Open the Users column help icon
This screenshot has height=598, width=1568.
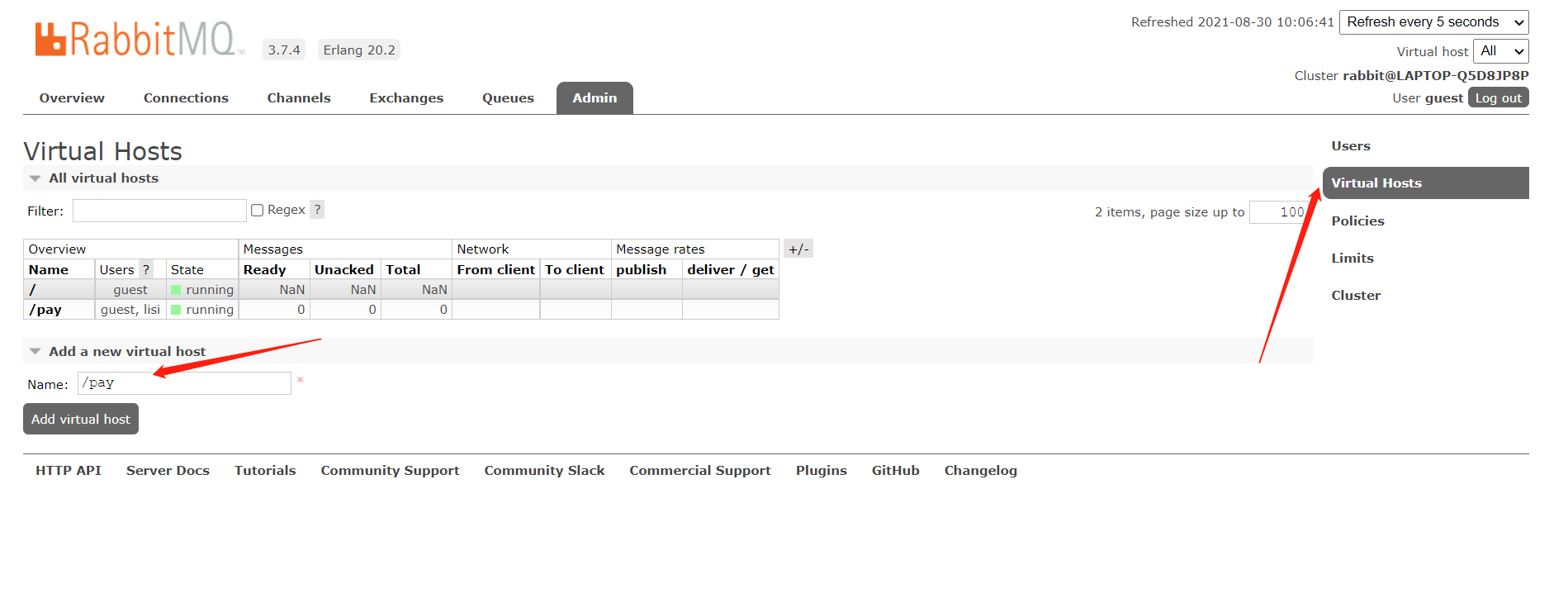coord(146,269)
